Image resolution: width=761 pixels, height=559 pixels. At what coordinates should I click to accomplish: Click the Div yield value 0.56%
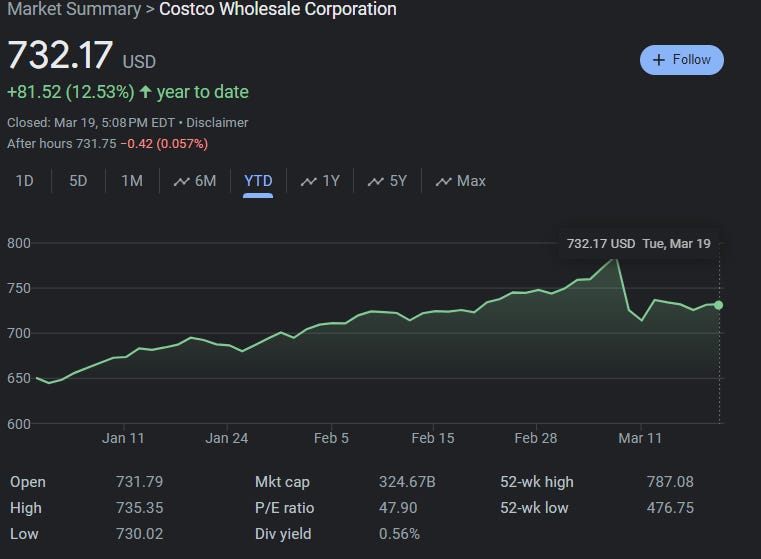[x=399, y=534]
